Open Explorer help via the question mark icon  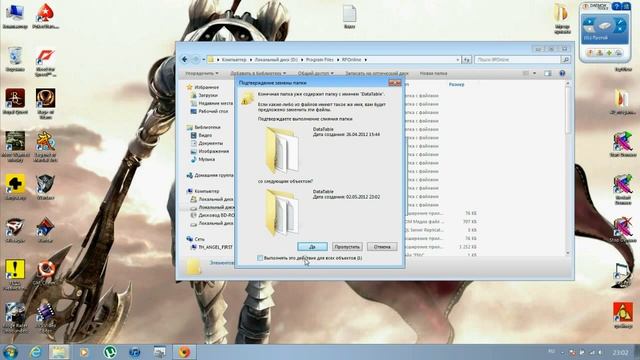pyautogui.click(x=562, y=73)
